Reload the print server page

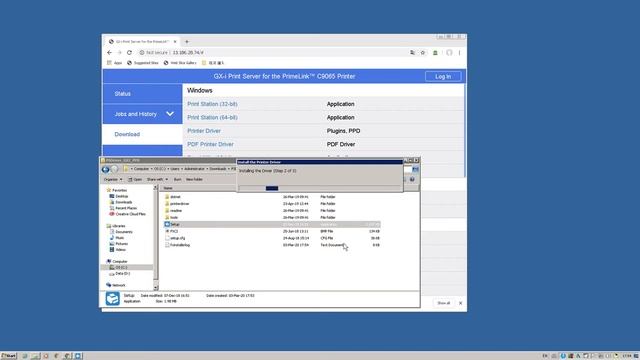click(129, 53)
